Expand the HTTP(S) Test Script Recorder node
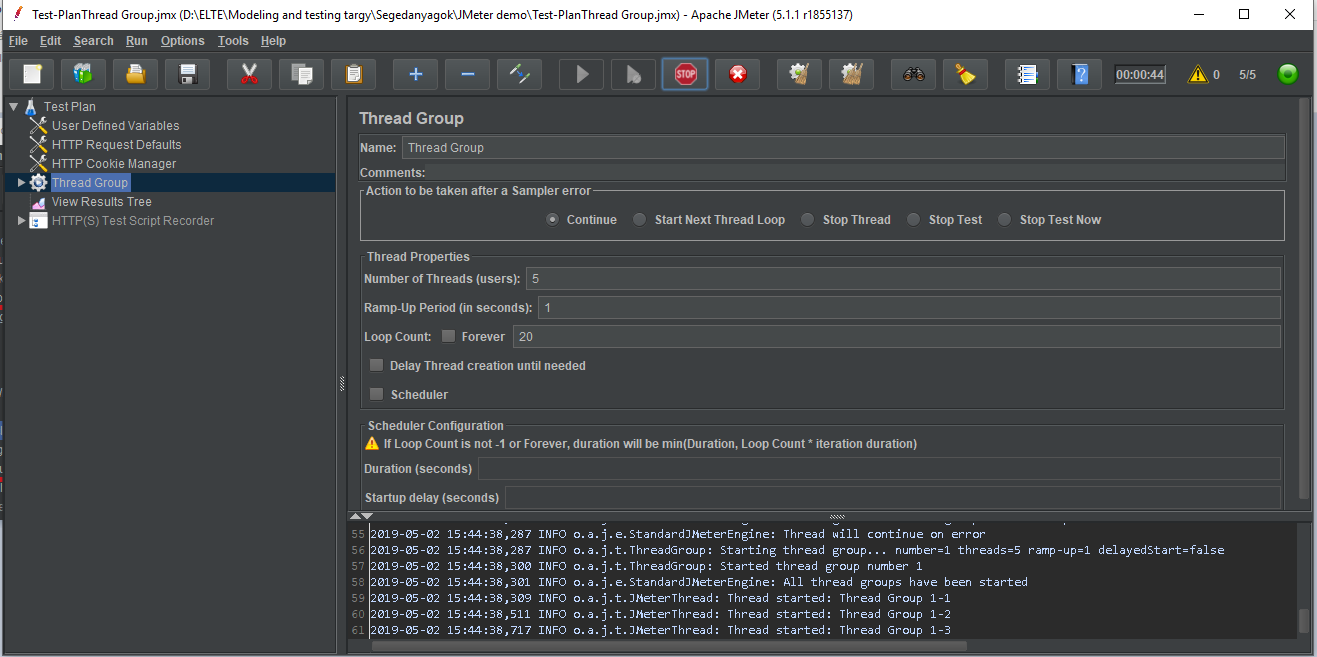The height and width of the screenshot is (657, 1317). tap(22, 221)
